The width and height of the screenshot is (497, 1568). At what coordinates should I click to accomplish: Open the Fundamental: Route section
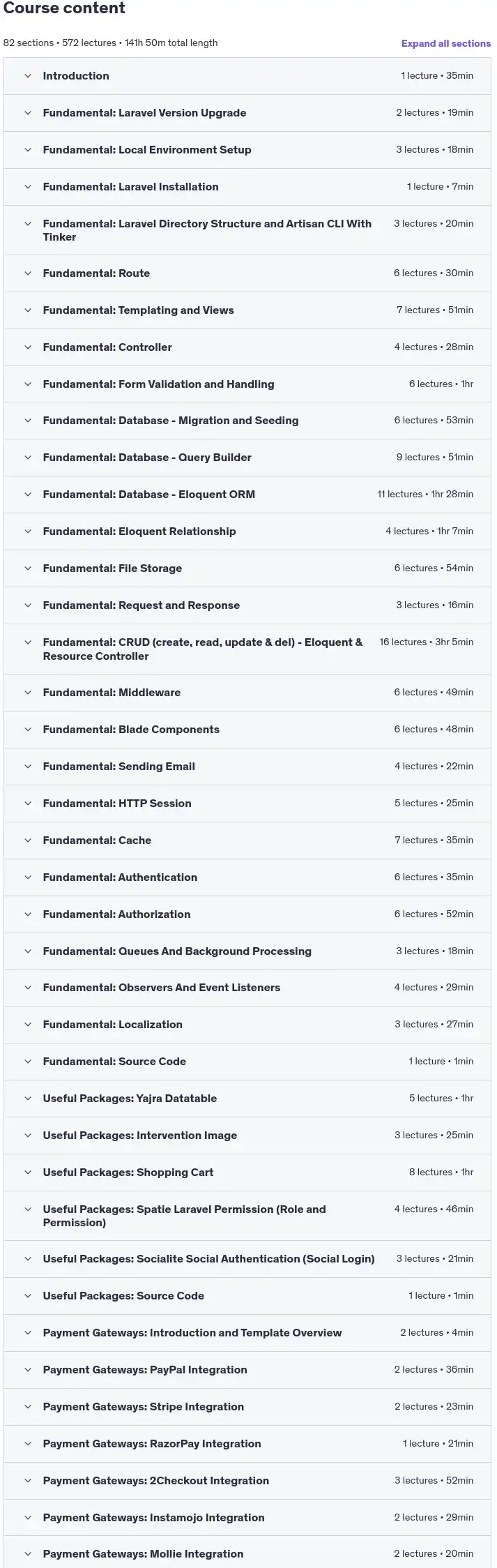[247, 273]
